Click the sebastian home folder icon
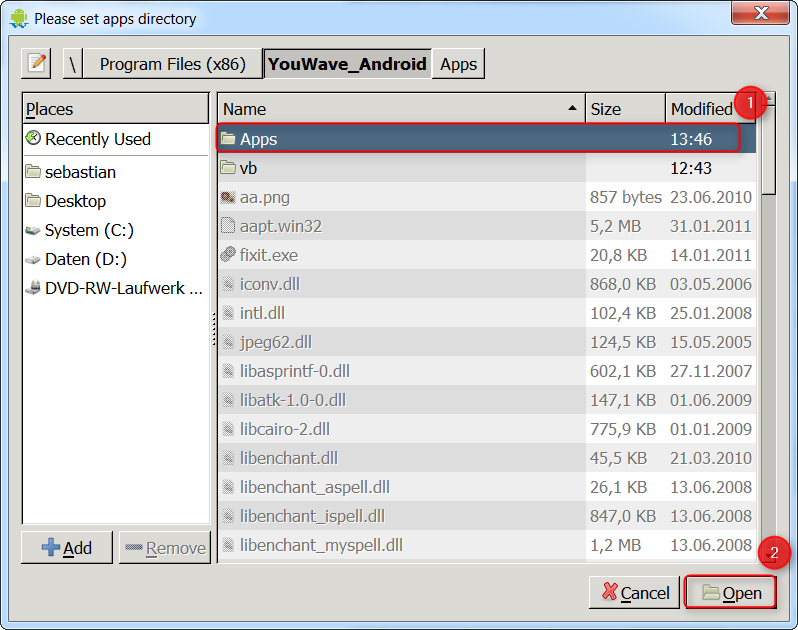 point(33,171)
